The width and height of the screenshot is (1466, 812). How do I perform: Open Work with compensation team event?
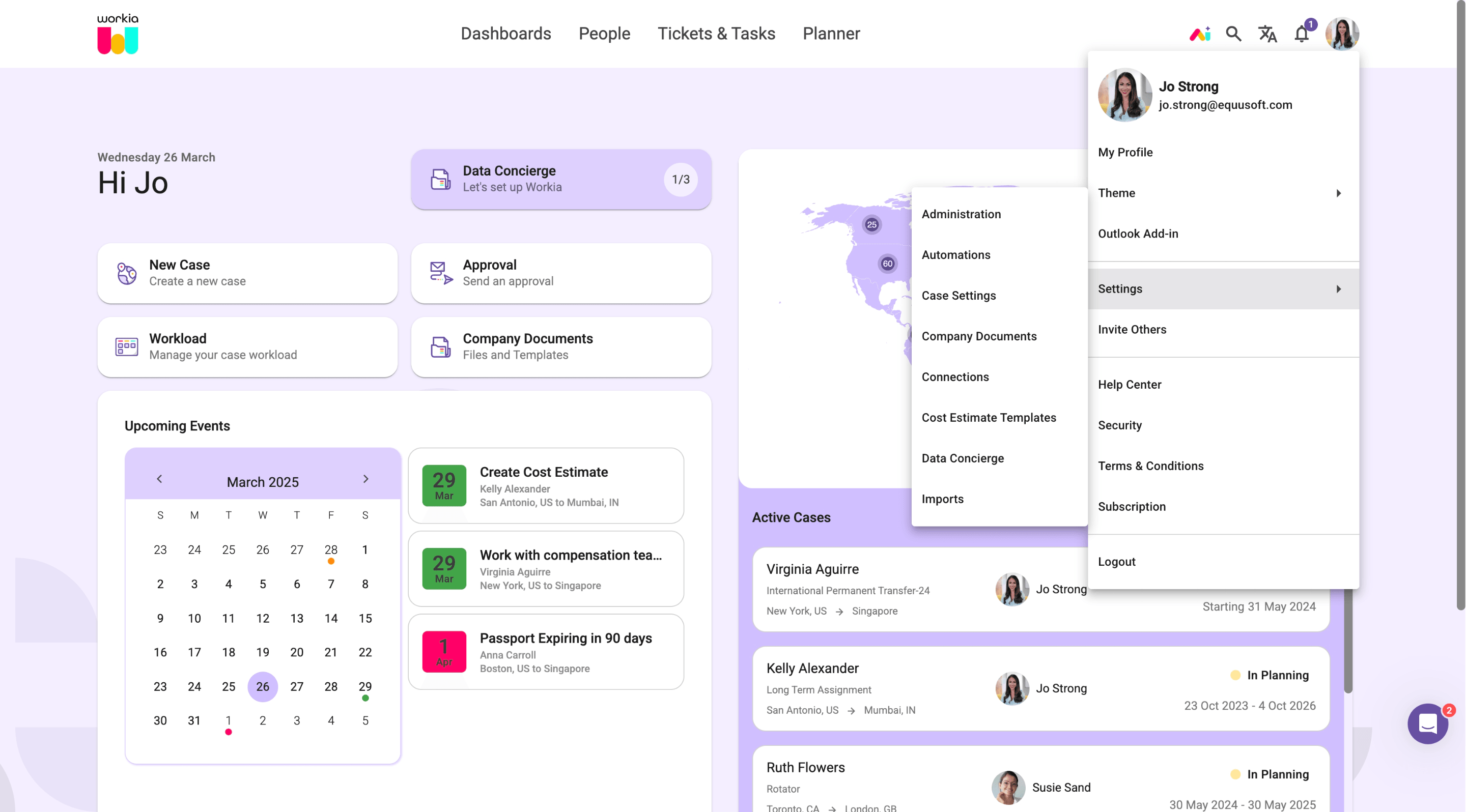click(x=545, y=569)
